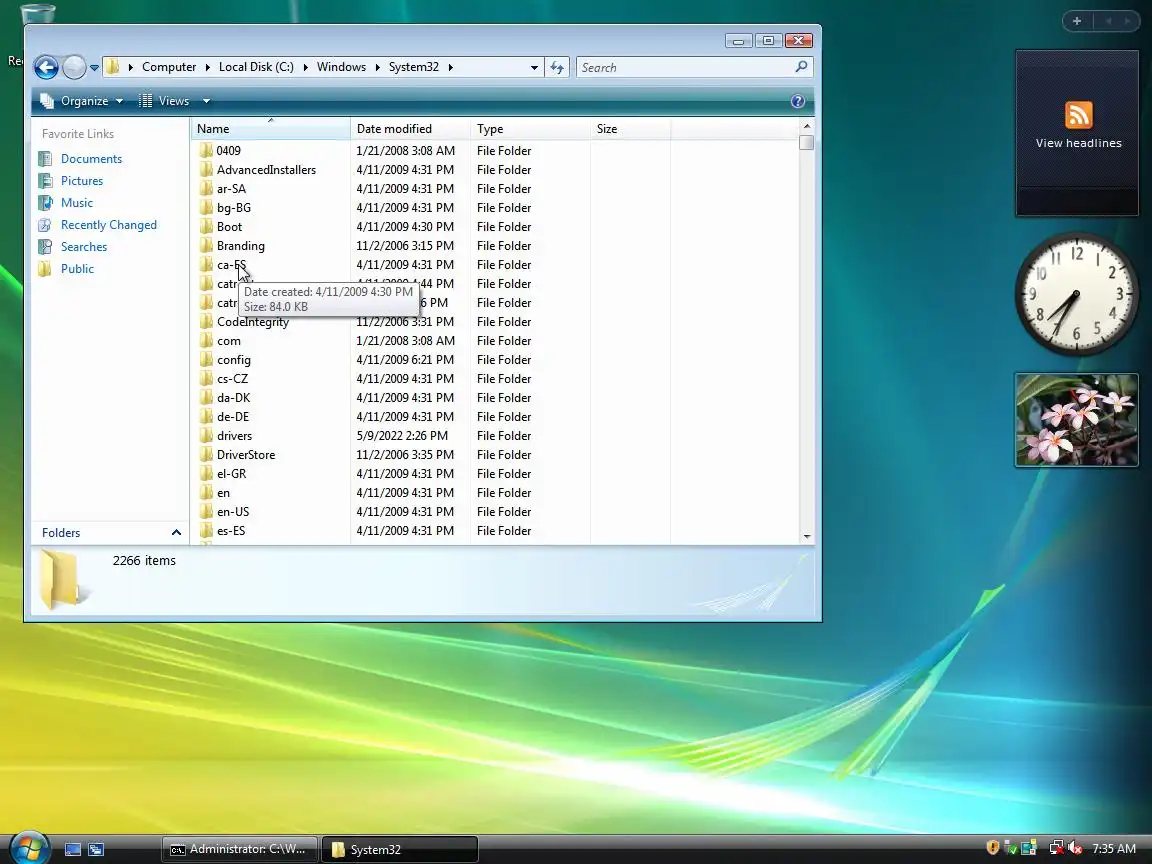The width and height of the screenshot is (1152, 864).
Task: Select the com folder icon
Action: tap(206, 341)
